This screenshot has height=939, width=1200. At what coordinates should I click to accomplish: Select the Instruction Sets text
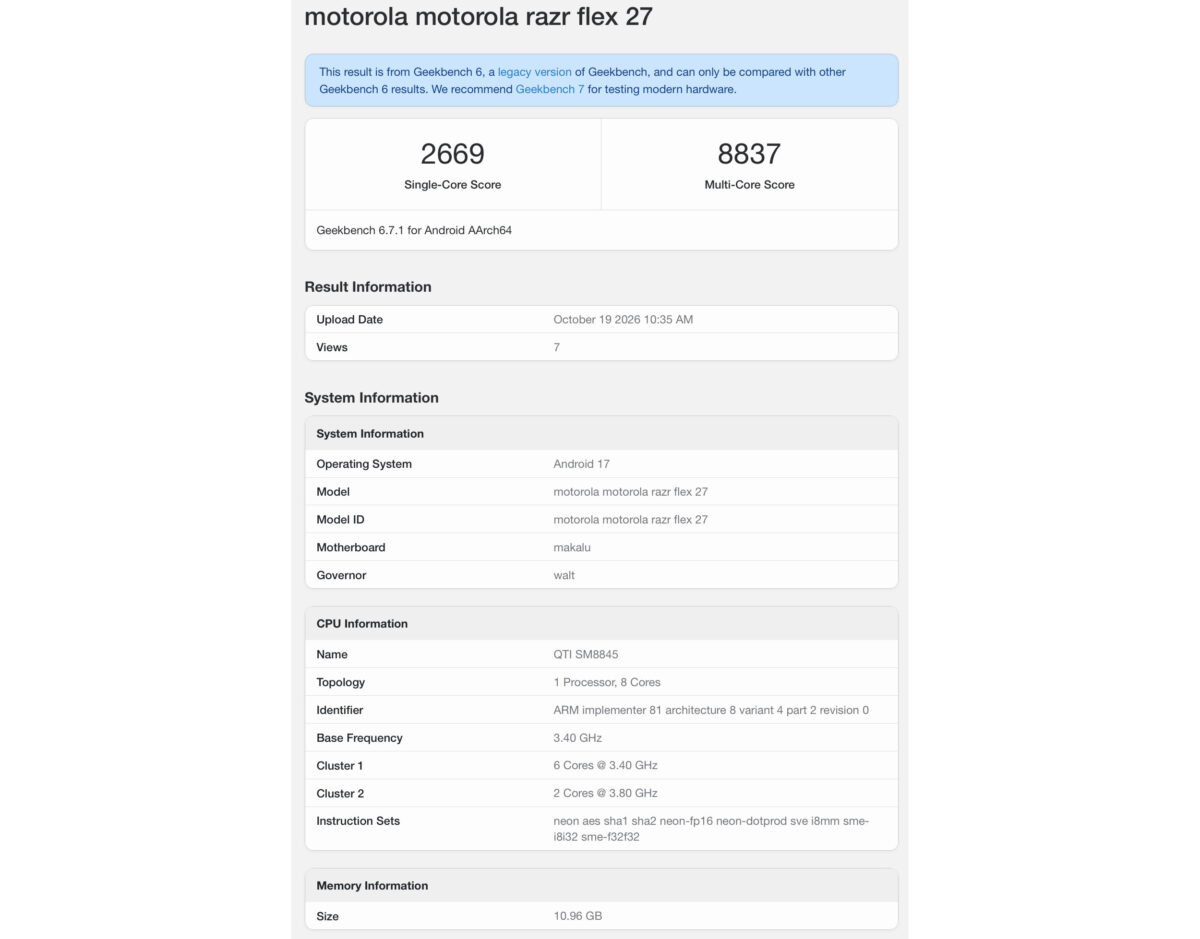click(x=711, y=829)
